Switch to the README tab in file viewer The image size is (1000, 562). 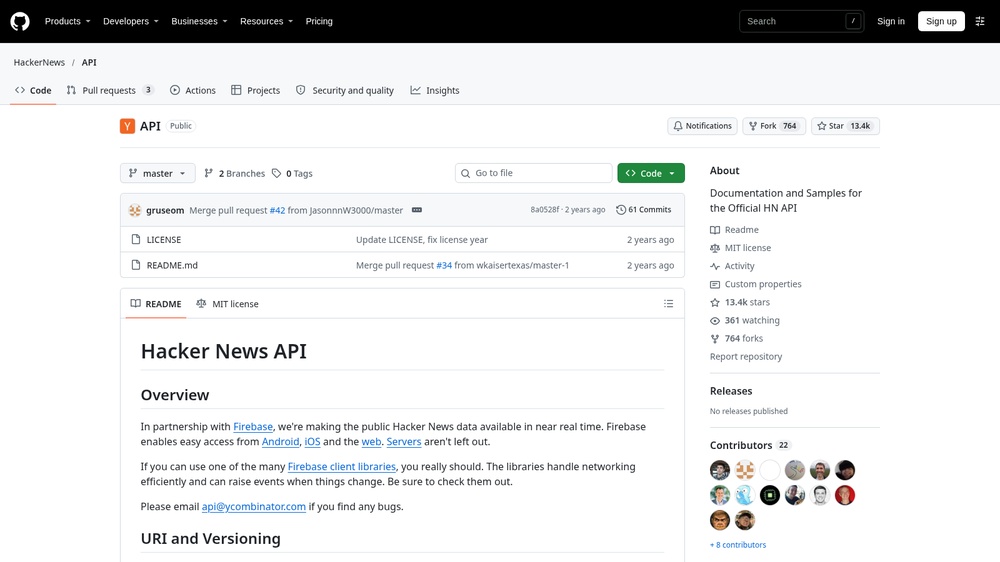(x=156, y=304)
